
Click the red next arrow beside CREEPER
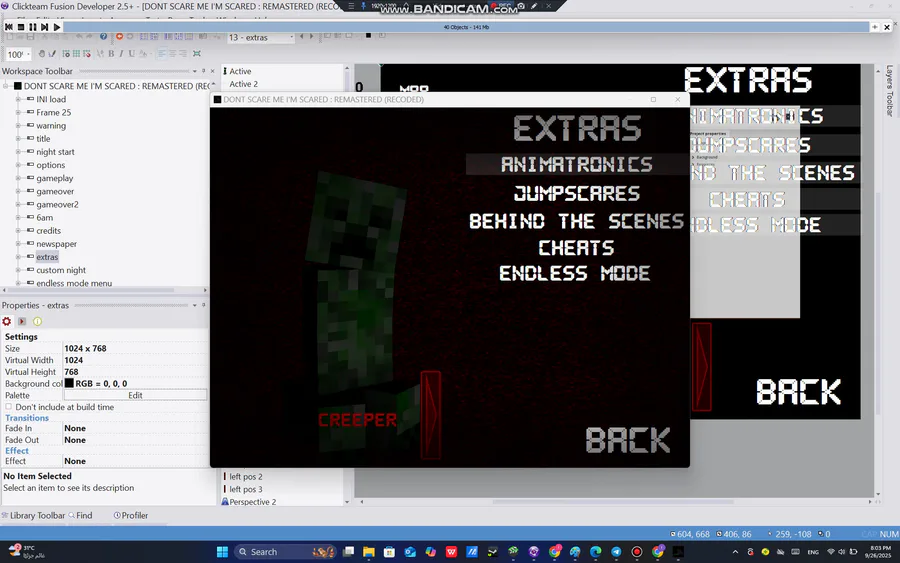coord(430,415)
